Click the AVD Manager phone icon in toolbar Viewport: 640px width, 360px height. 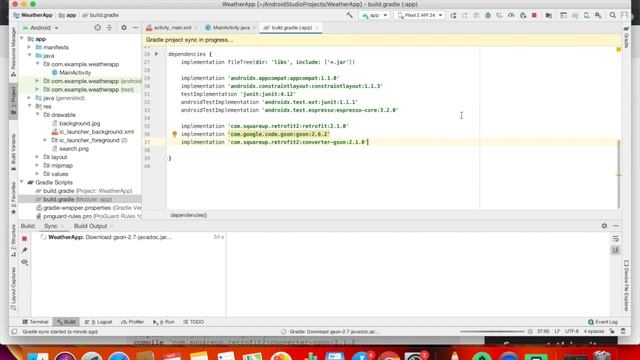click(587, 15)
